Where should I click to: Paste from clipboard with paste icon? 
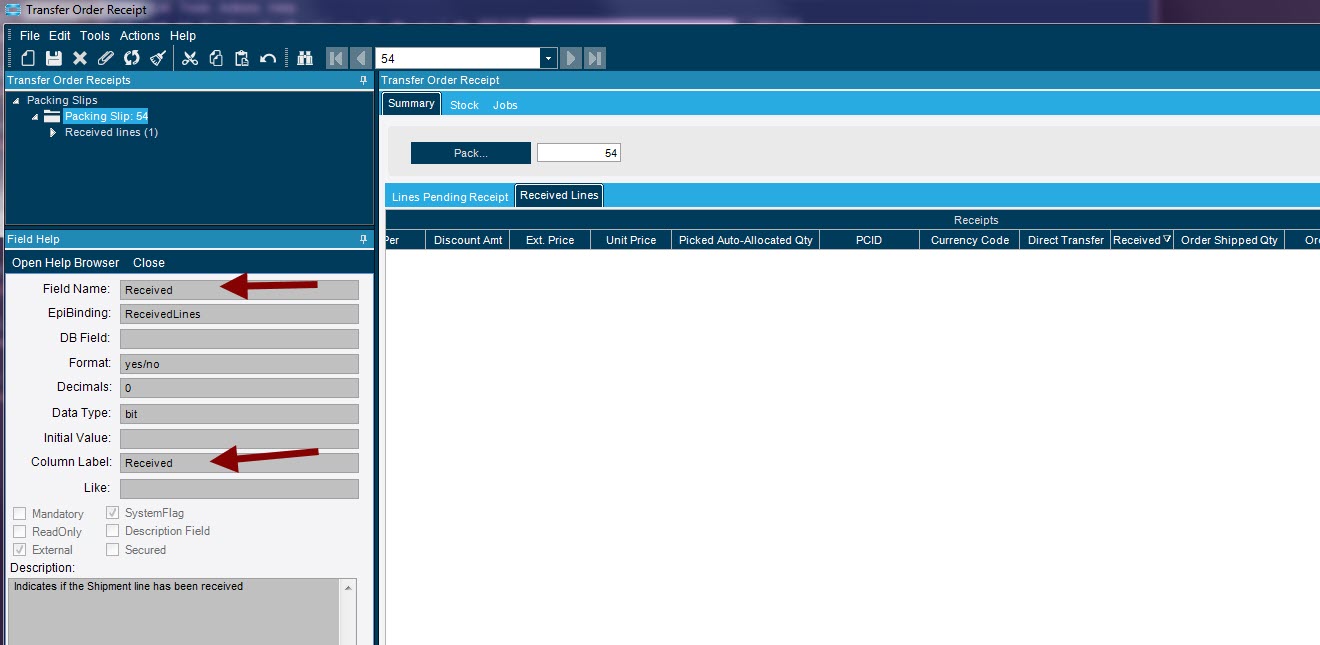pyautogui.click(x=242, y=59)
